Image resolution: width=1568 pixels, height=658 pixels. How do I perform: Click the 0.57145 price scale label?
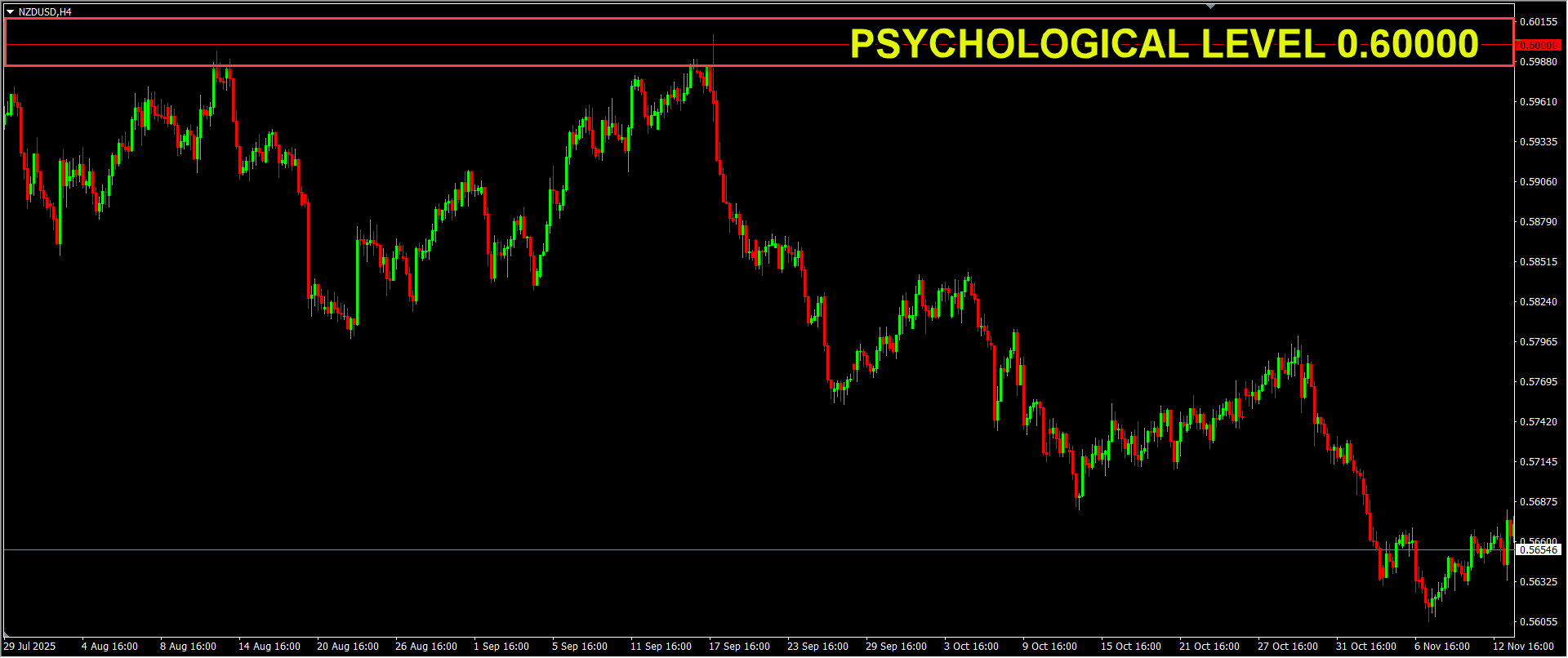pyautogui.click(x=1538, y=462)
